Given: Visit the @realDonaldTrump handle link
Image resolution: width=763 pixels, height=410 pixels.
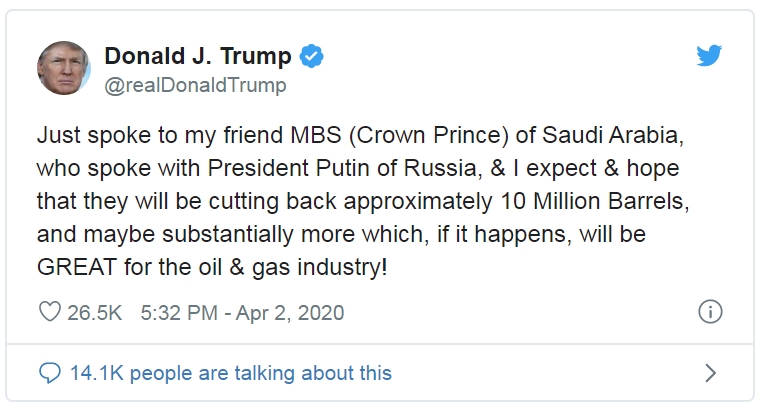Looking at the screenshot, I should point(195,85).
